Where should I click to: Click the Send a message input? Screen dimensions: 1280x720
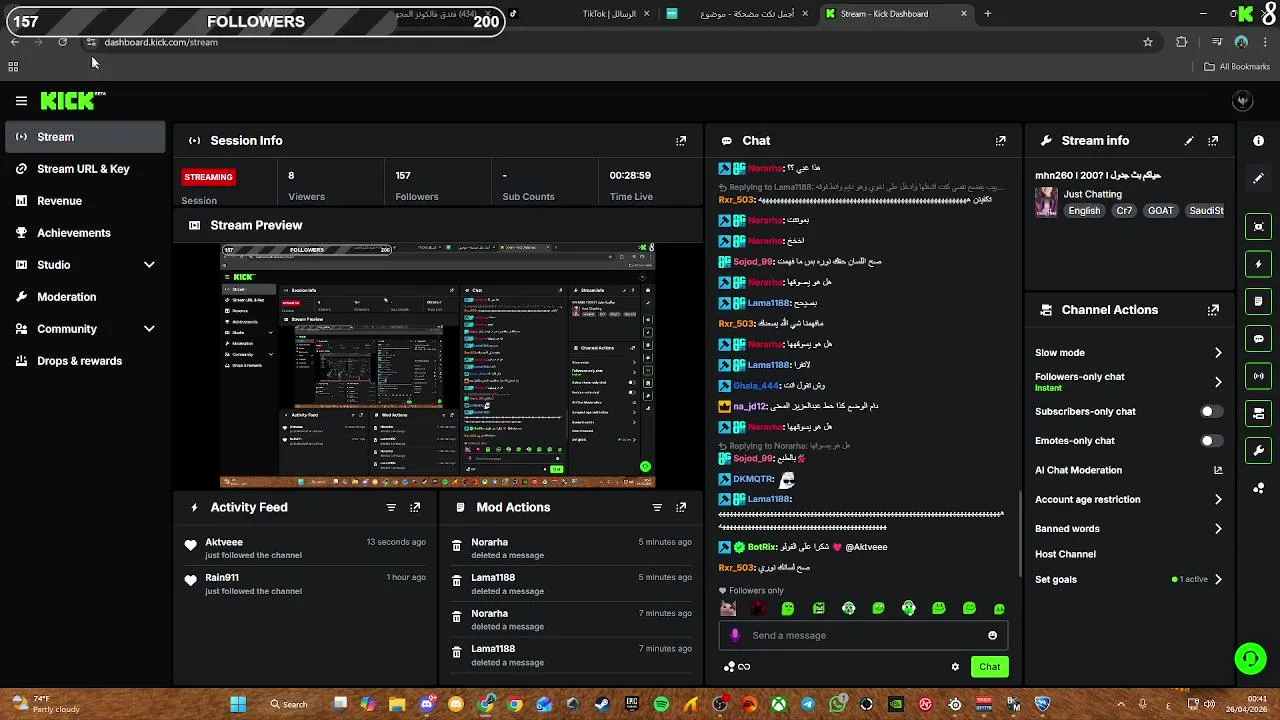coord(864,635)
